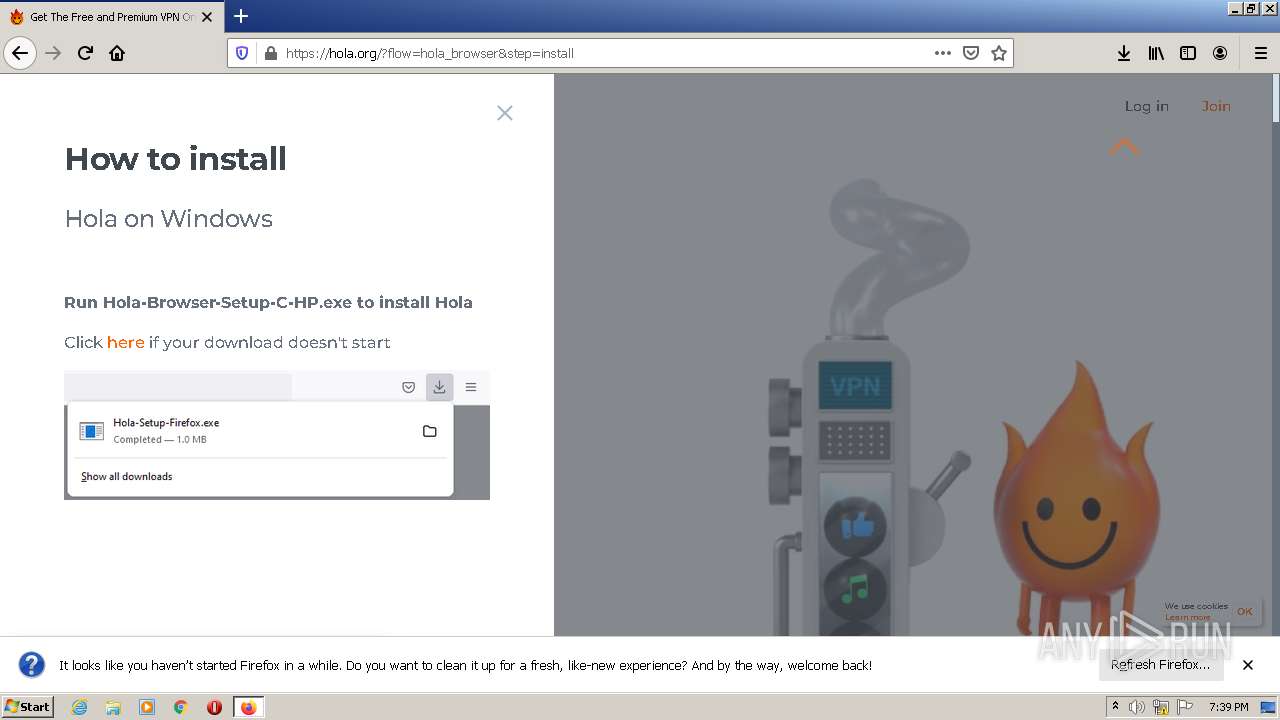Open the Log in page
Screen dimensions: 1280x720
pyautogui.click(x=1146, y=106)
